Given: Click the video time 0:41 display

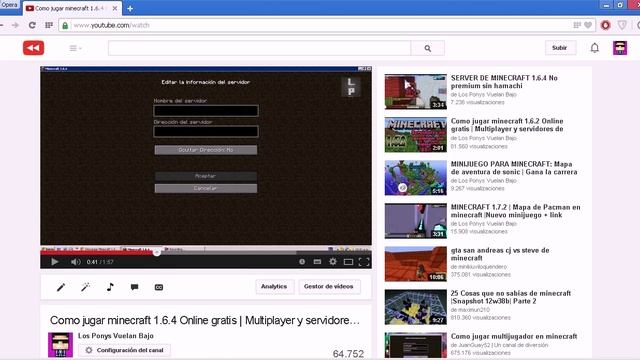Looking at the screenshot, I should (92, 262).
